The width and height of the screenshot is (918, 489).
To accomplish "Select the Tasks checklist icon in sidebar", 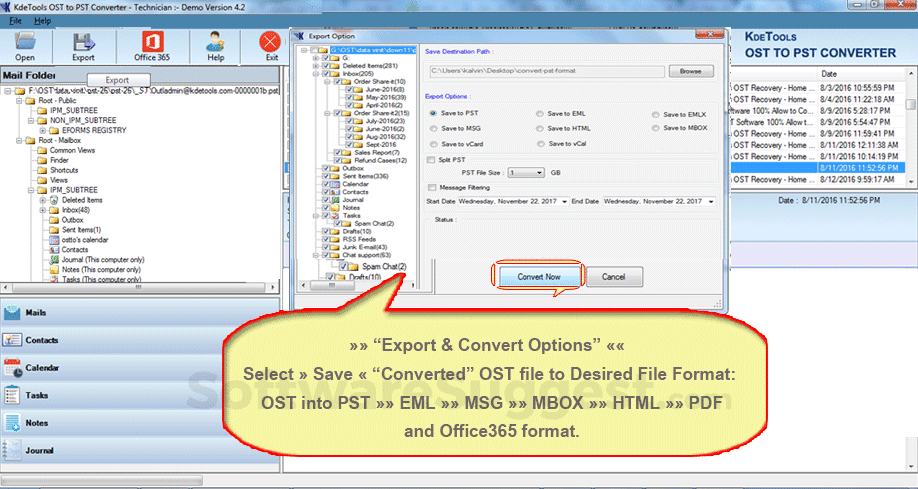I will point(12,395).
